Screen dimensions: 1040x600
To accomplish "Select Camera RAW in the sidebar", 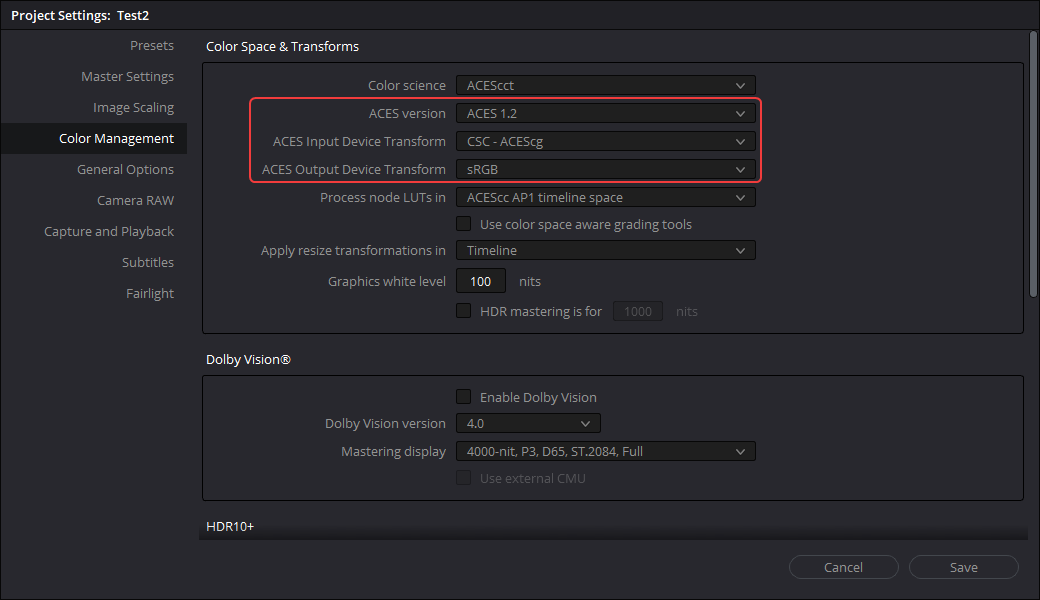I will (x=135, y=201).
